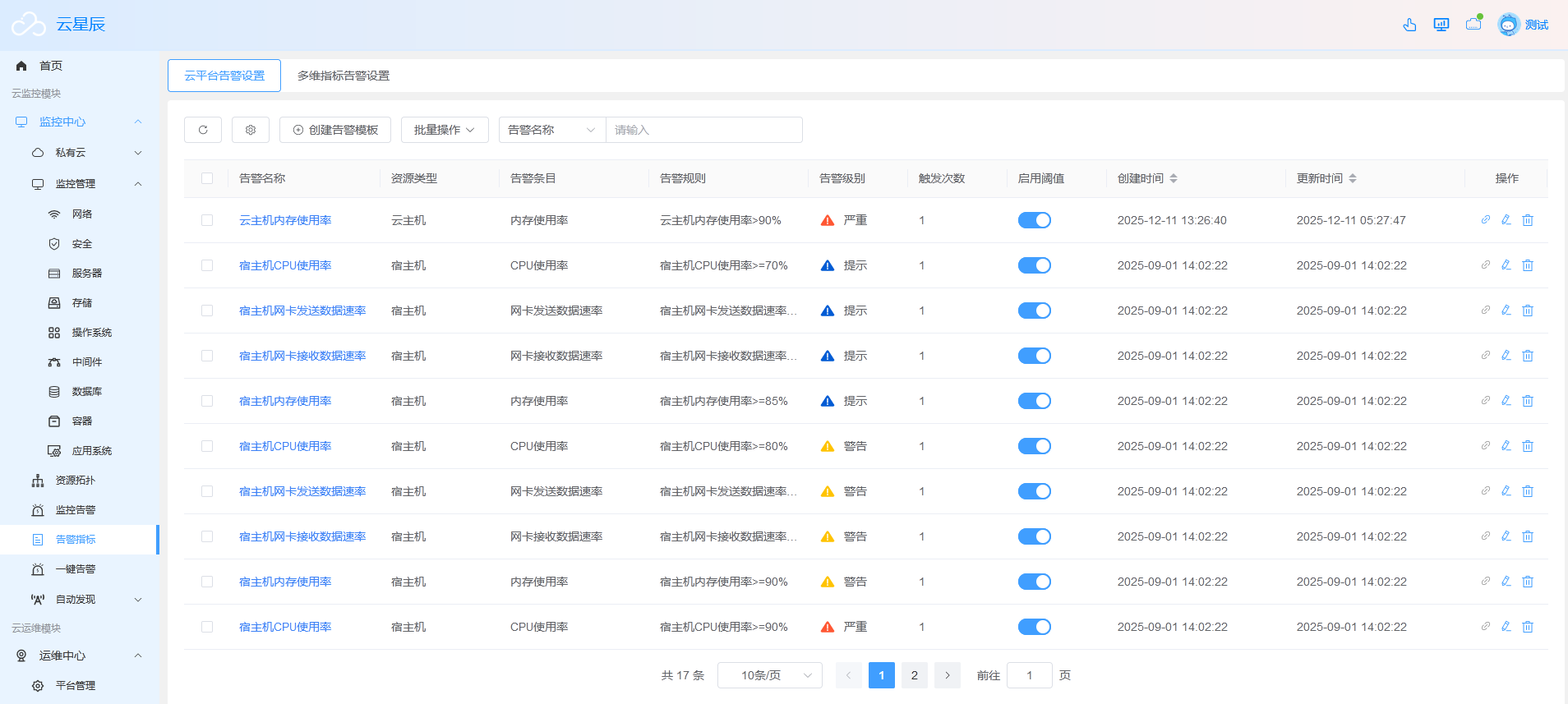Click link icon for 云主机内存使用率 row

[1486, 220]
